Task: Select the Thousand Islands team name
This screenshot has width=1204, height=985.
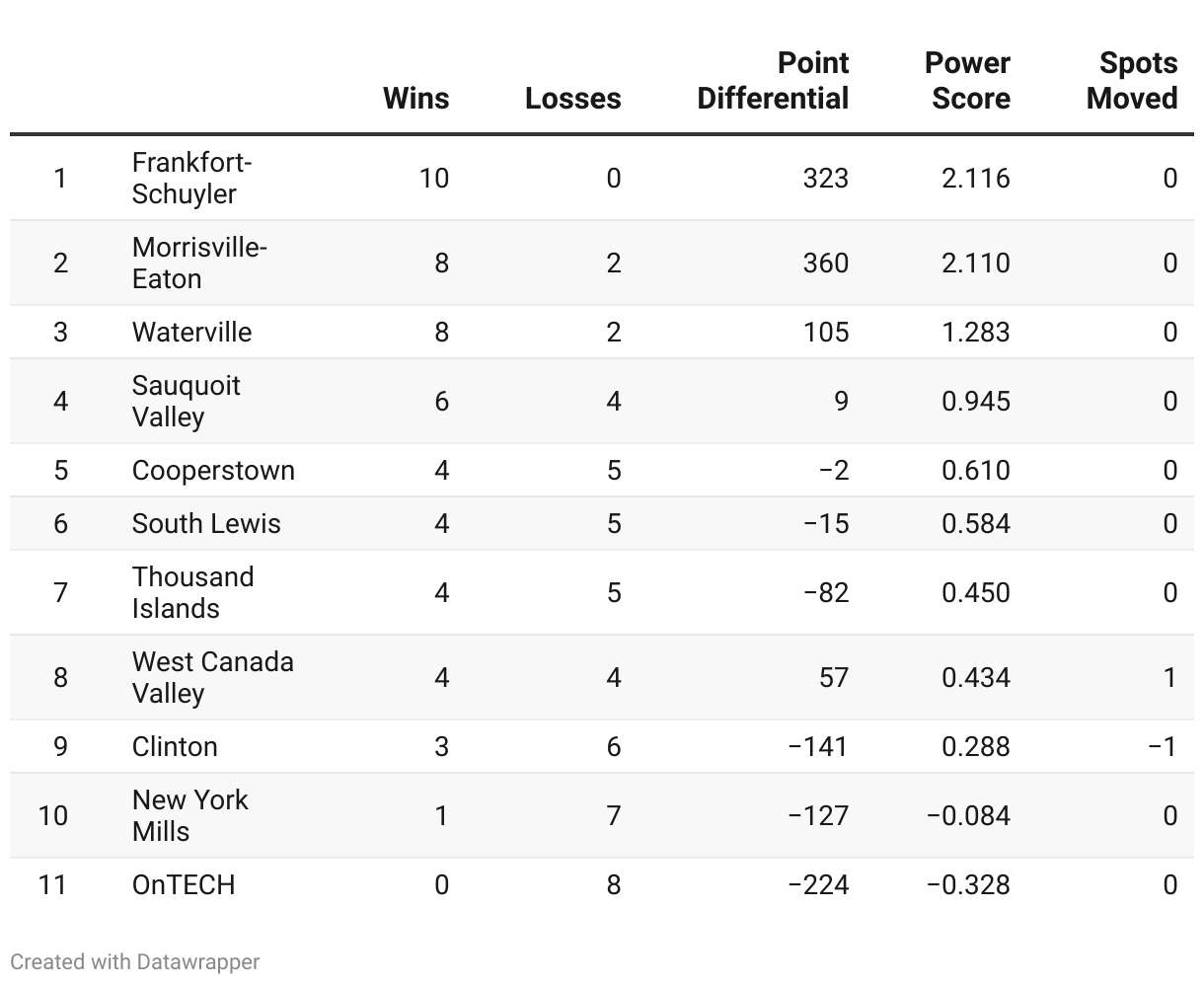Action: point(192,592)
